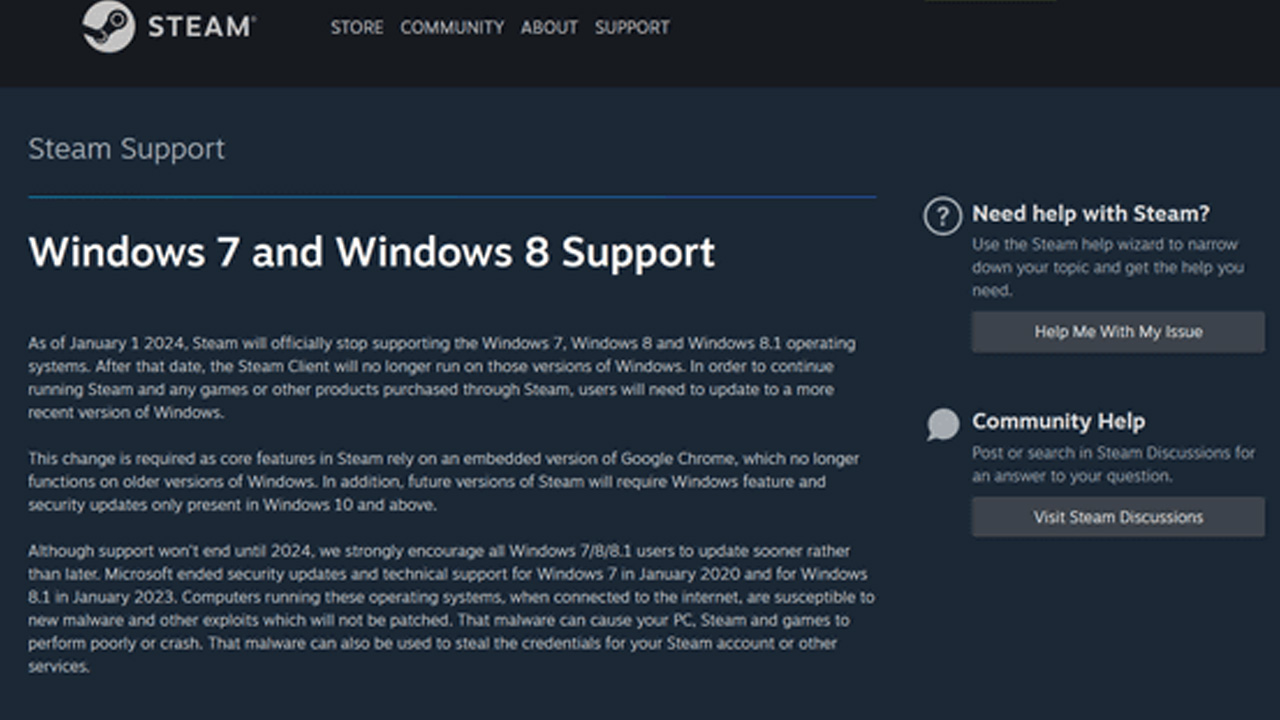
Task: Click the 'Post or search in Steam Discussions' description
Action: [1113, 465]
